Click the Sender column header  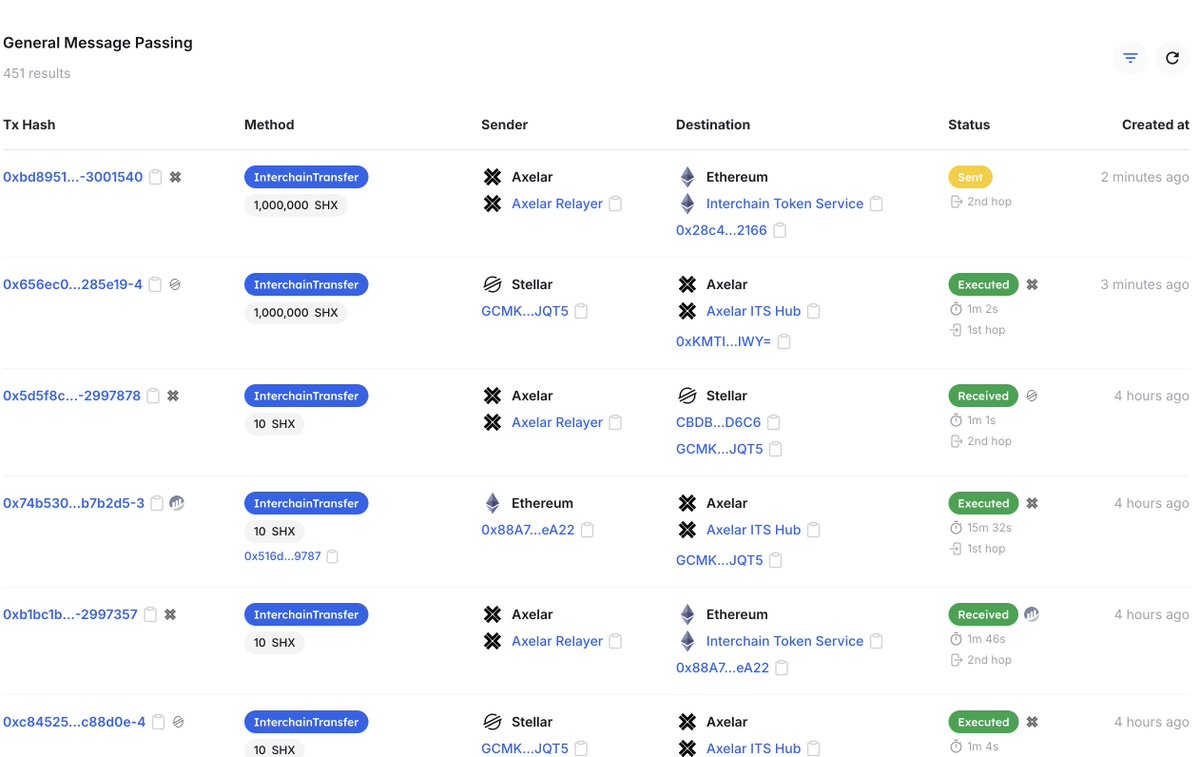tap(504, 125)
